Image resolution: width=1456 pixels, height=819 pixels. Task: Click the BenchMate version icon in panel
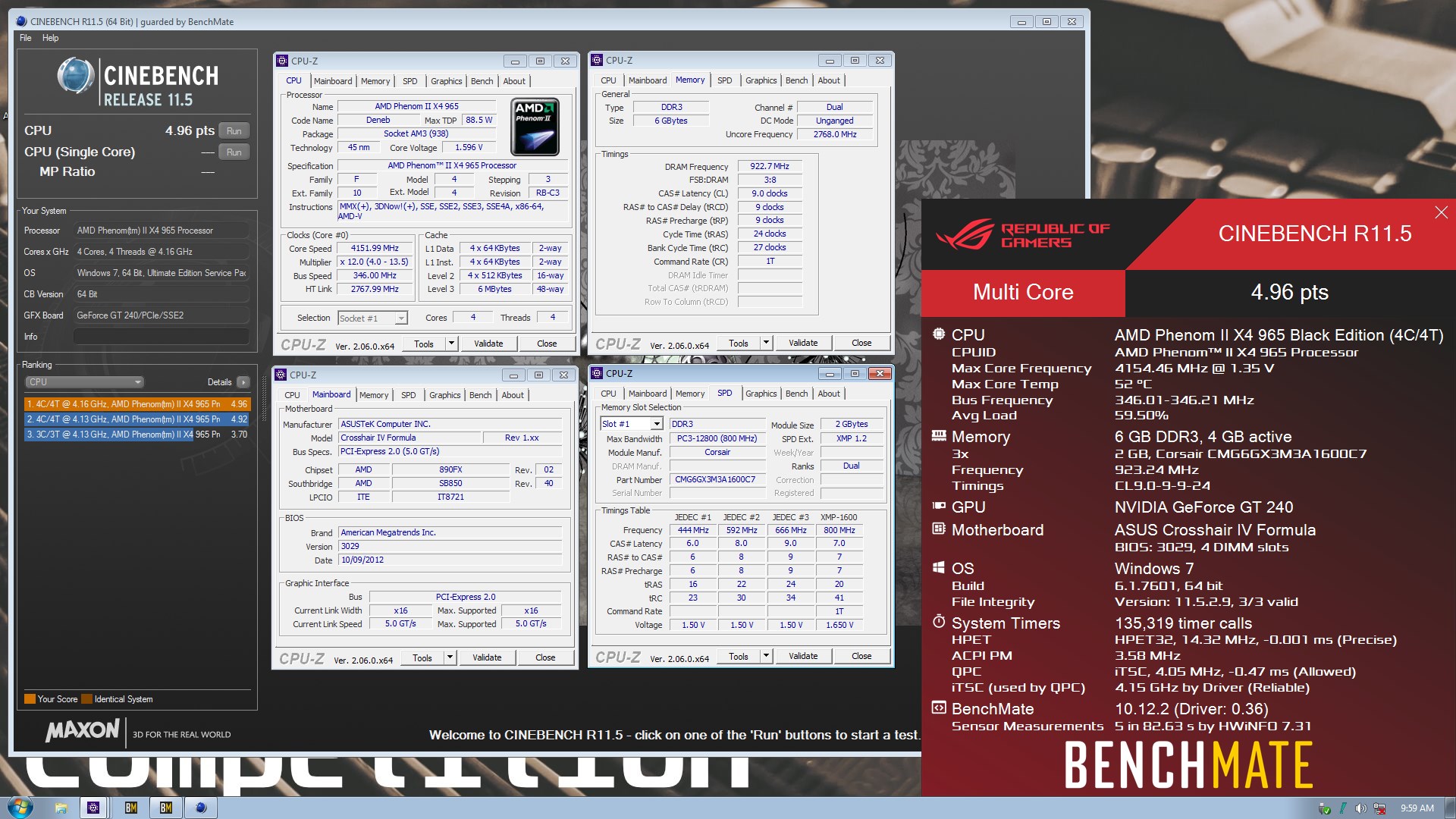[x=939, y=708]
